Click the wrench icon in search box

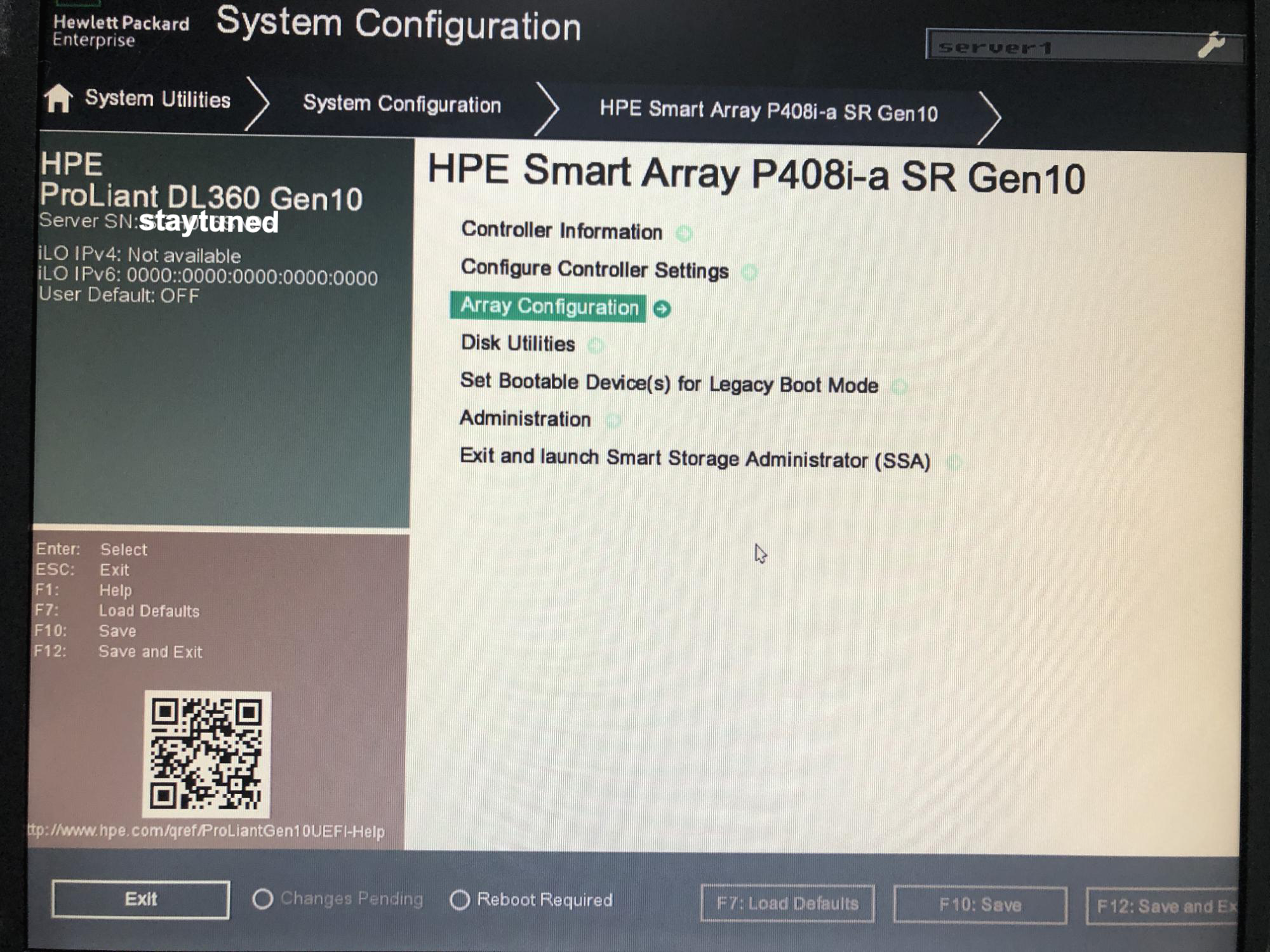click(x=1211, y=46)
